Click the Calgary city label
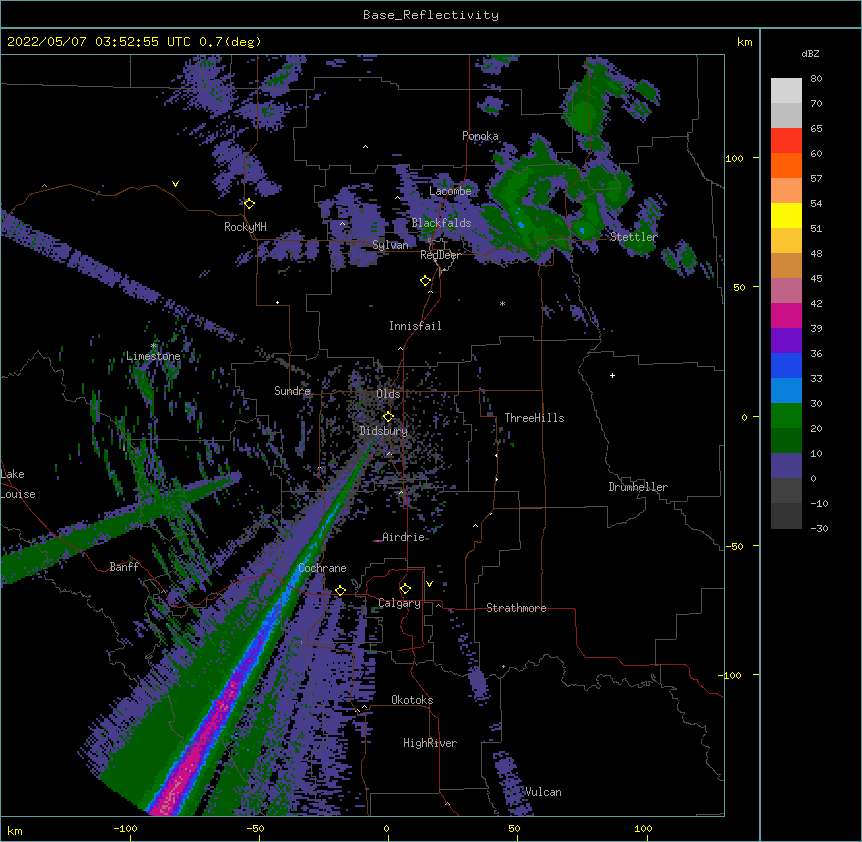This screenshot has height=842, width=862. tap(400, 603)
